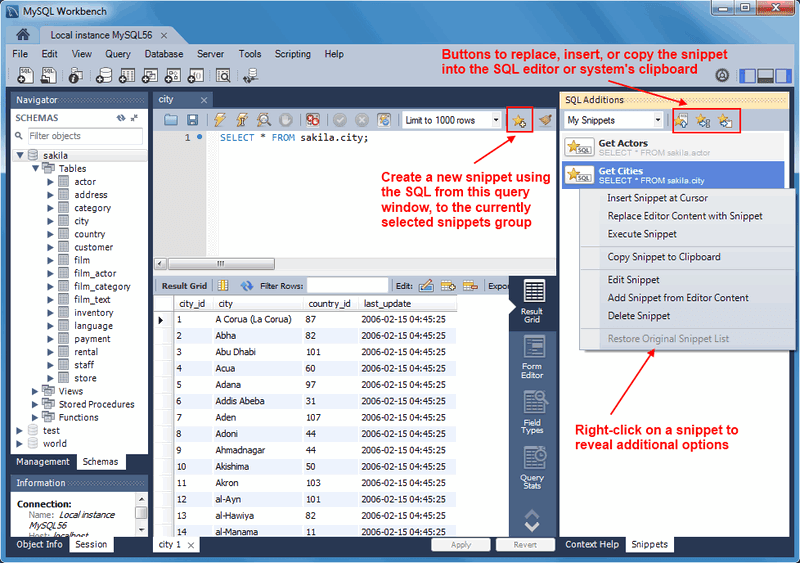Save query as snippet star icon
Screen dimensions: 800x563
click(519, 120)
